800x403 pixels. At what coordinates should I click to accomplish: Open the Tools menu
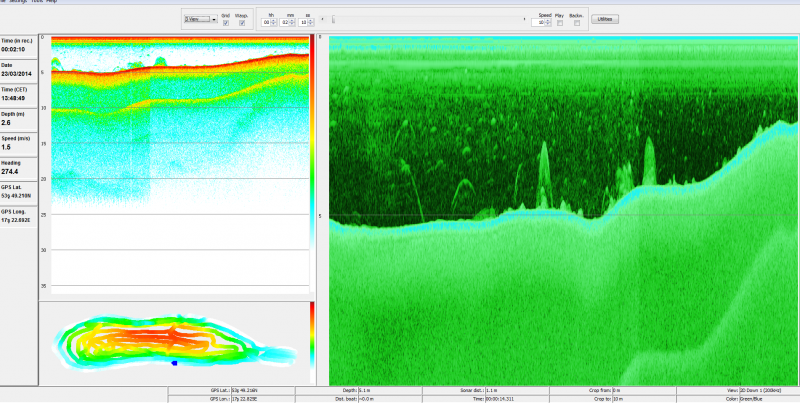pyautogui.click(x=37, y=2)
